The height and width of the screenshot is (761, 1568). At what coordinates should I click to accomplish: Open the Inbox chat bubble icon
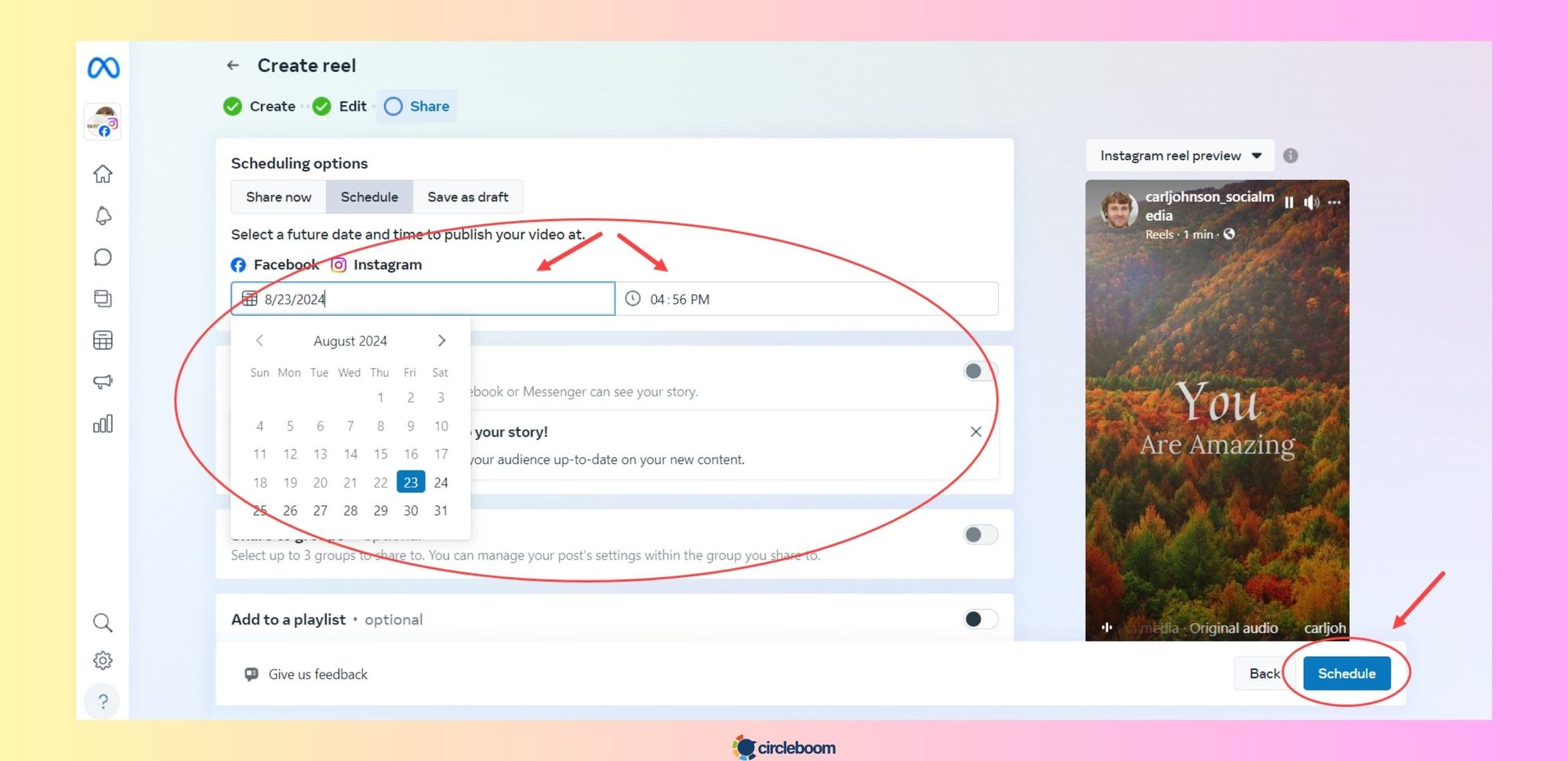(x=103, y=257)
